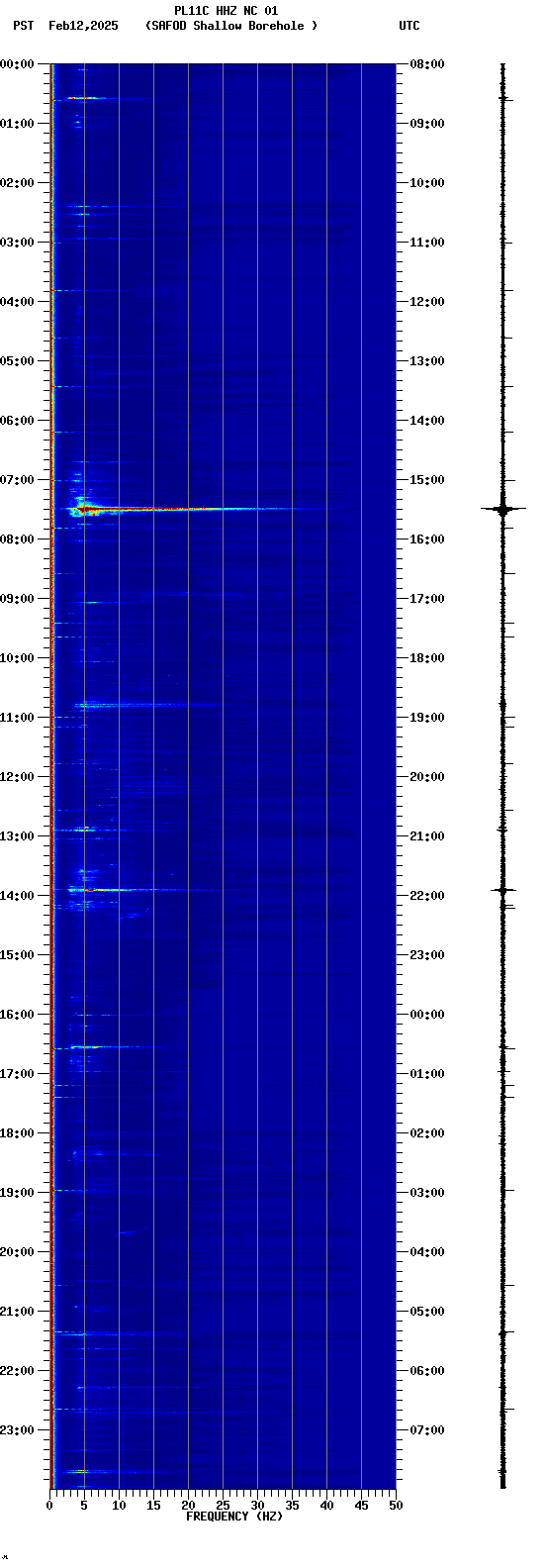
Task: Click the 00:00 PST time label
Action: (x=17, y=64)
